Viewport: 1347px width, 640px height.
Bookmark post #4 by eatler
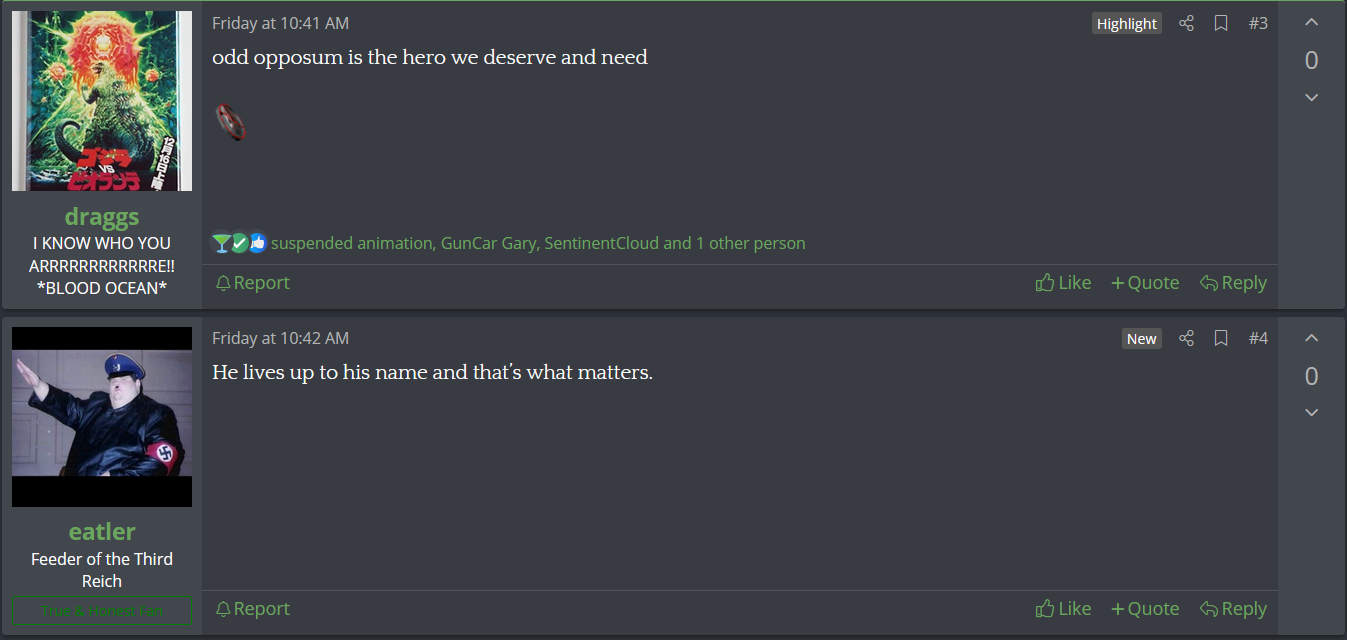tap(1221, 338)
